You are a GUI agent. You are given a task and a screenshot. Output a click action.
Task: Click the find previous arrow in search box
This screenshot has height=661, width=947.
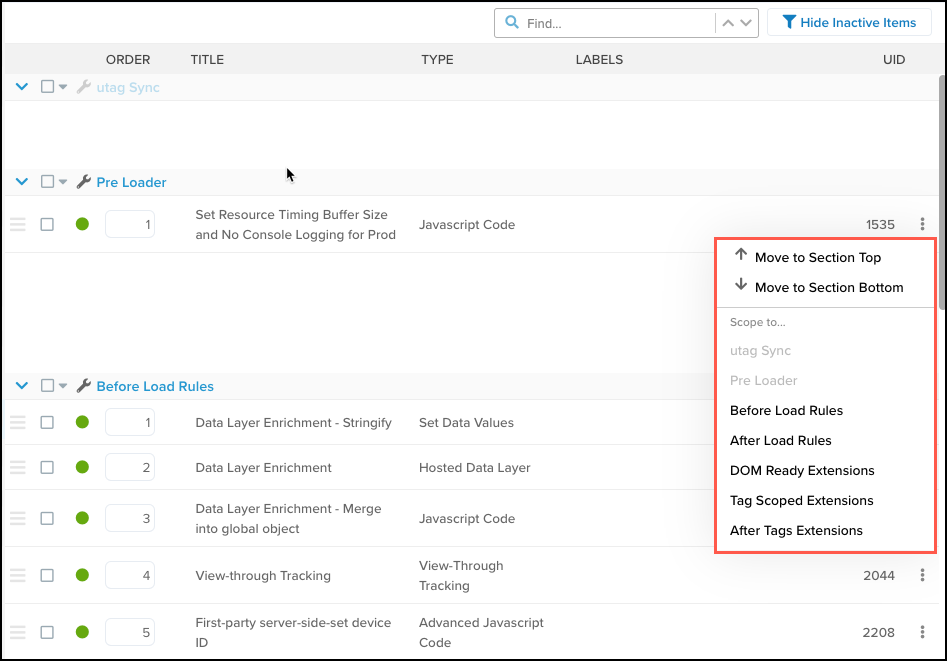tap(728, 23)
